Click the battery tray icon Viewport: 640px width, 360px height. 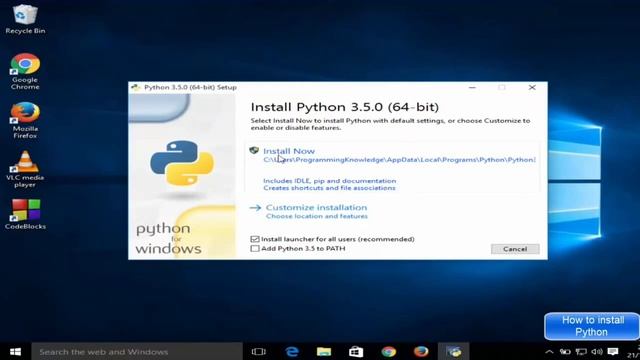click(565, 351)
